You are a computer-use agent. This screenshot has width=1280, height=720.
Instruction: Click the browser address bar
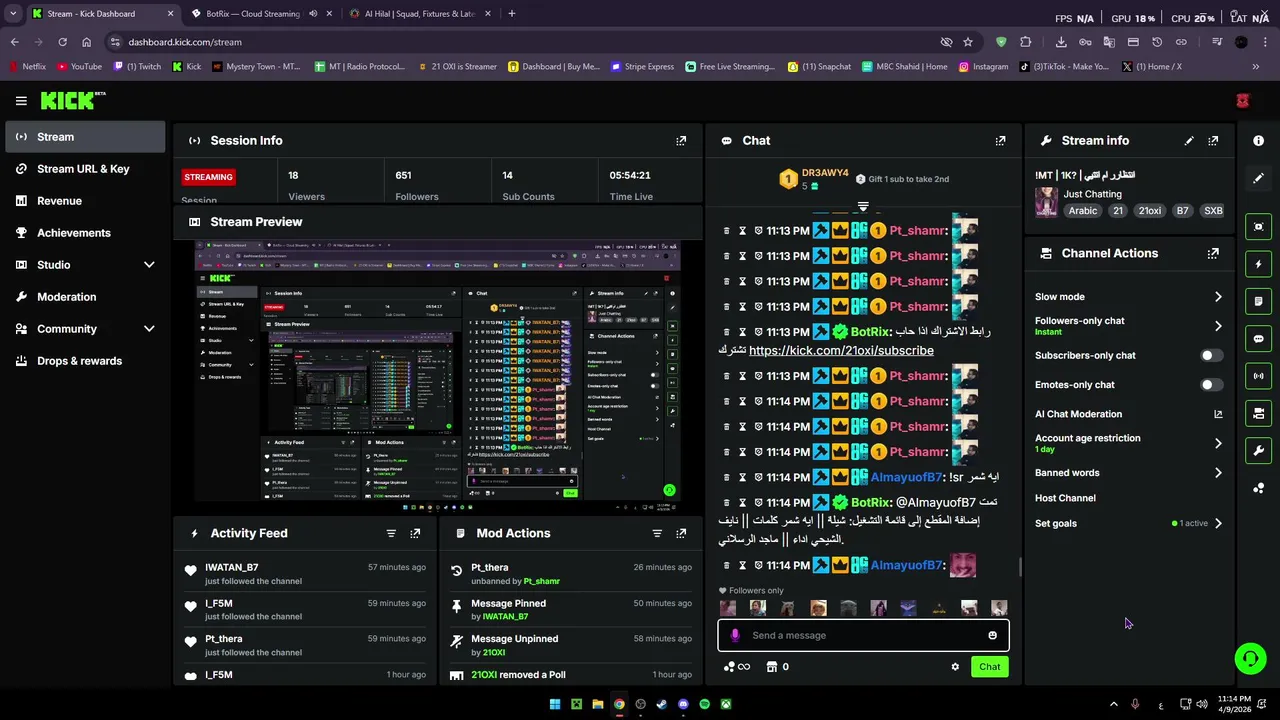point(520,42)
